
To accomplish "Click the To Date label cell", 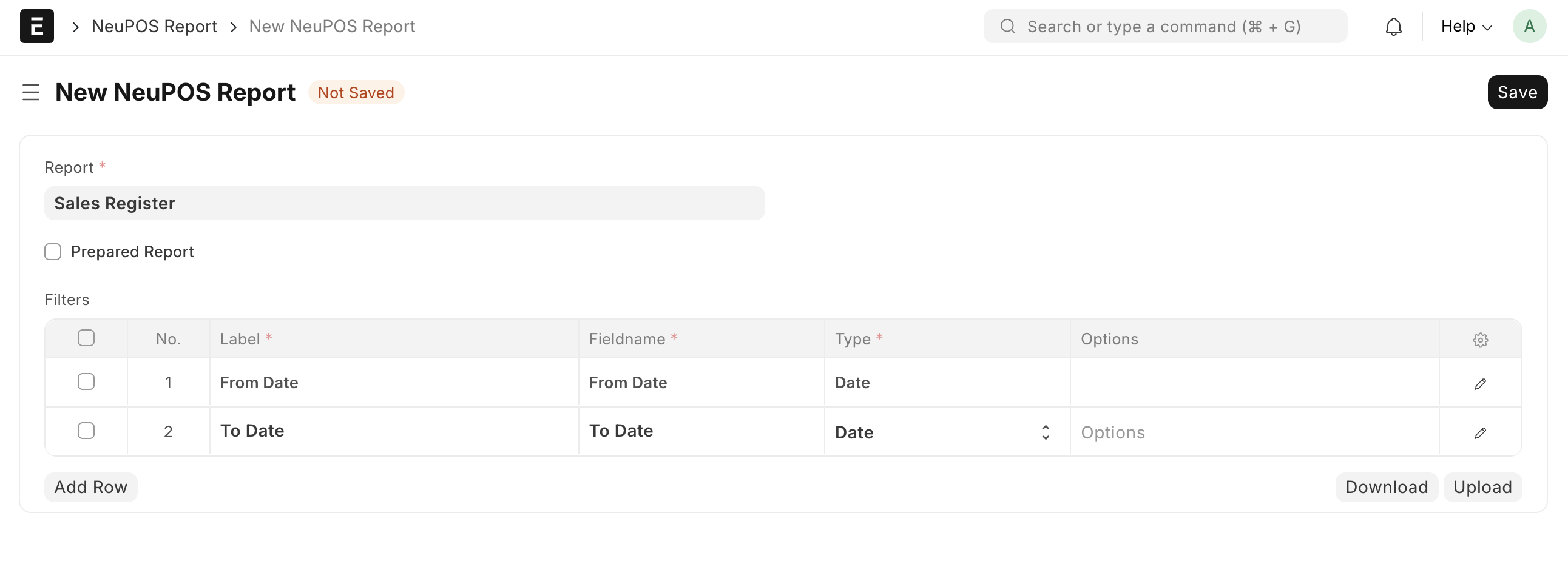I will [394, 431].
